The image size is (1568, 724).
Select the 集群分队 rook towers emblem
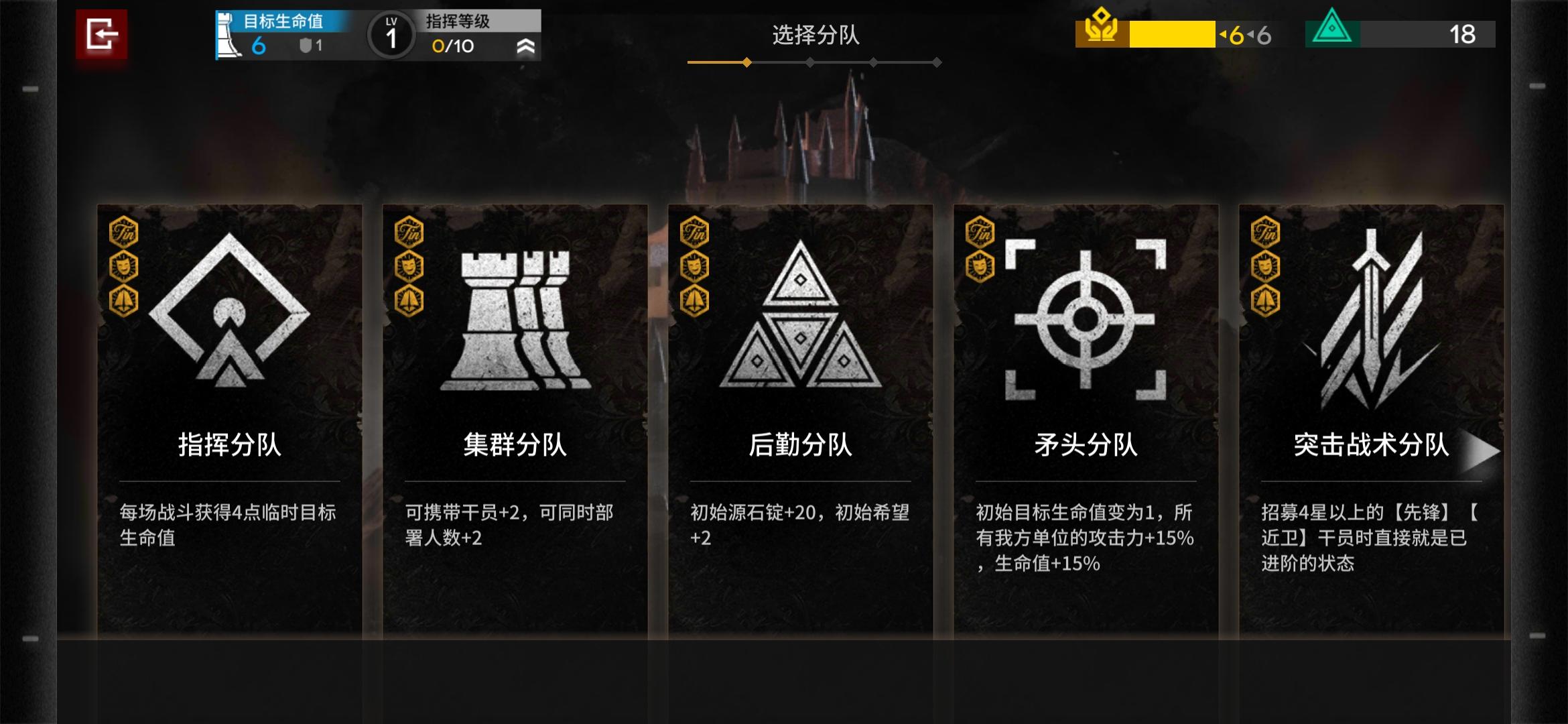(515, 320)
